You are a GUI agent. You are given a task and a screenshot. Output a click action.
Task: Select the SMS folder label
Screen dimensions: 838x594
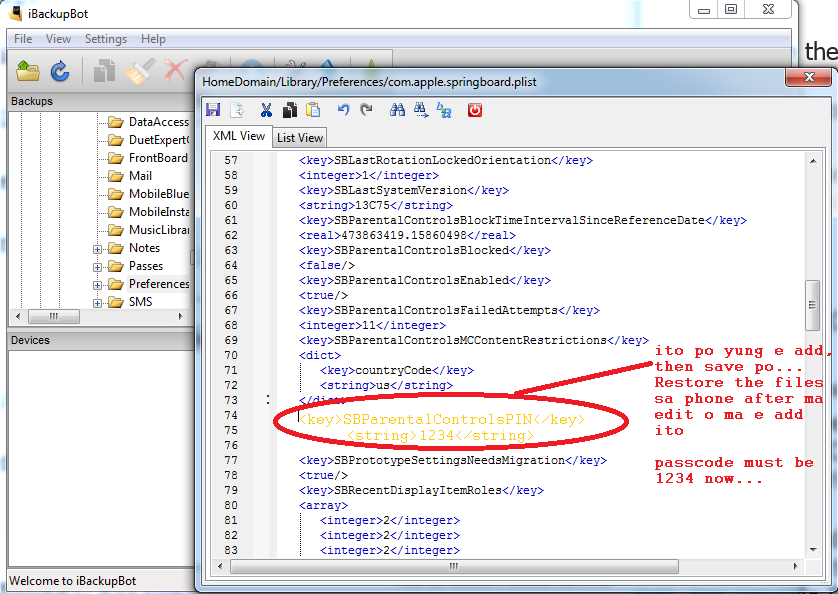point(141,302)
